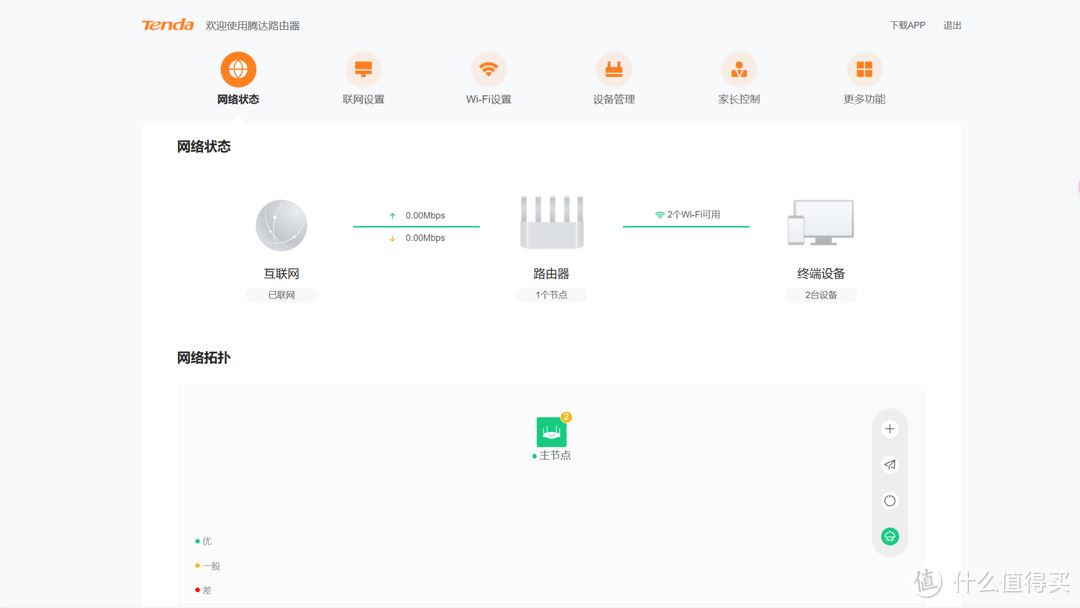Open the Wi-Fi设置 icon
This screenshot has height=608, width=1080.
point(488,70)
